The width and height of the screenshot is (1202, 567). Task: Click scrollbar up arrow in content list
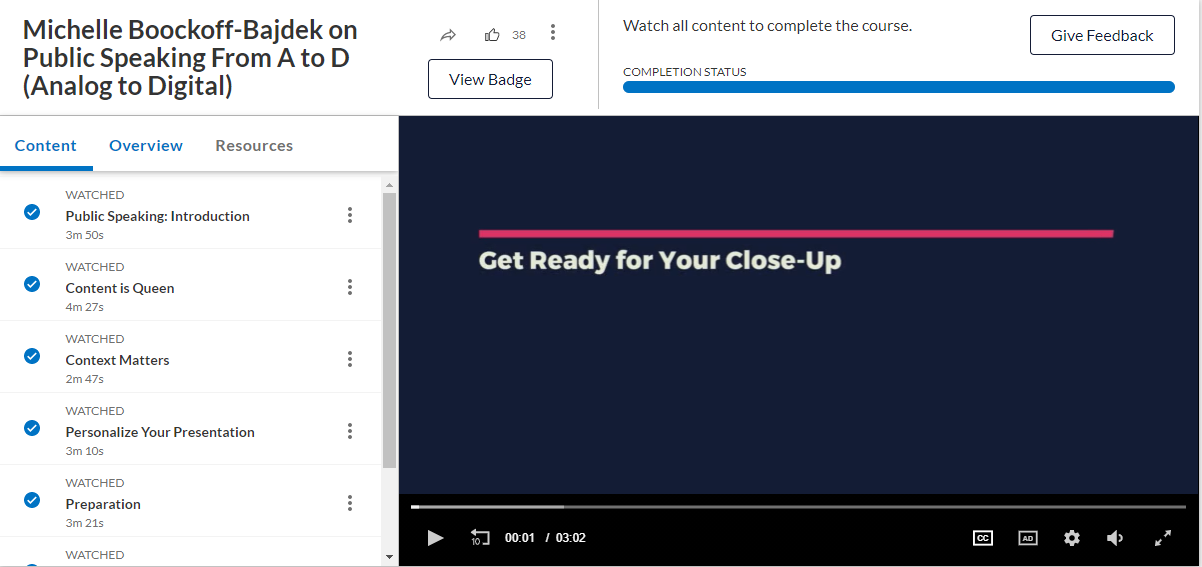pos(390,184)
